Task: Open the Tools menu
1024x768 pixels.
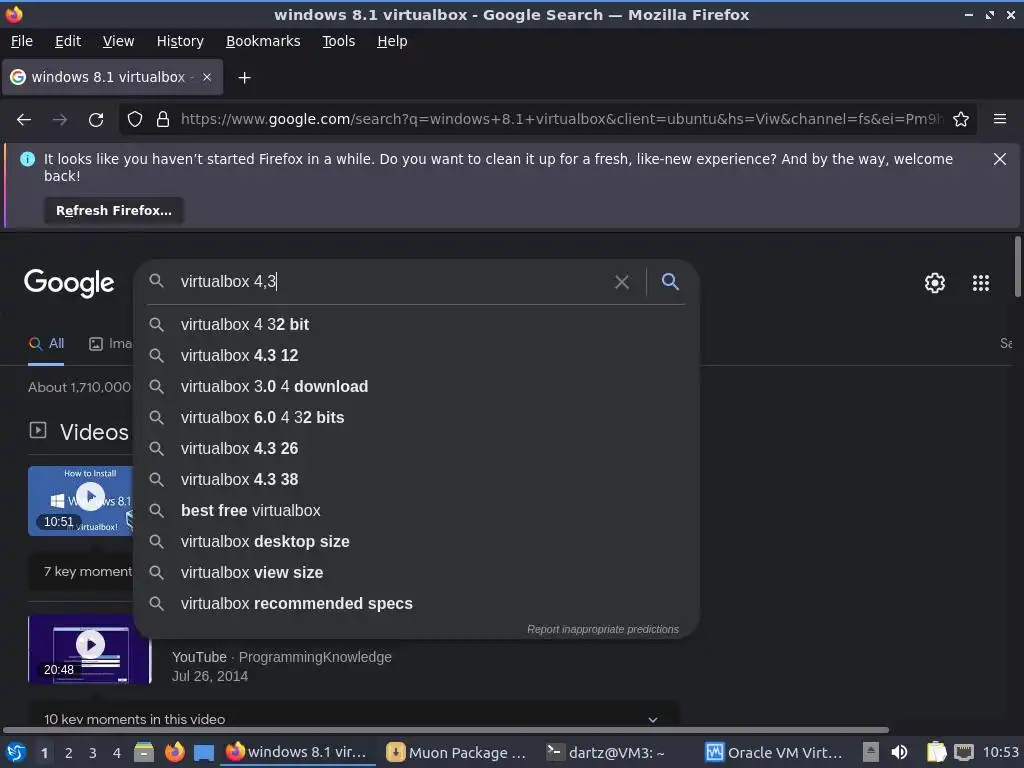Action: [x=338, y=41]
